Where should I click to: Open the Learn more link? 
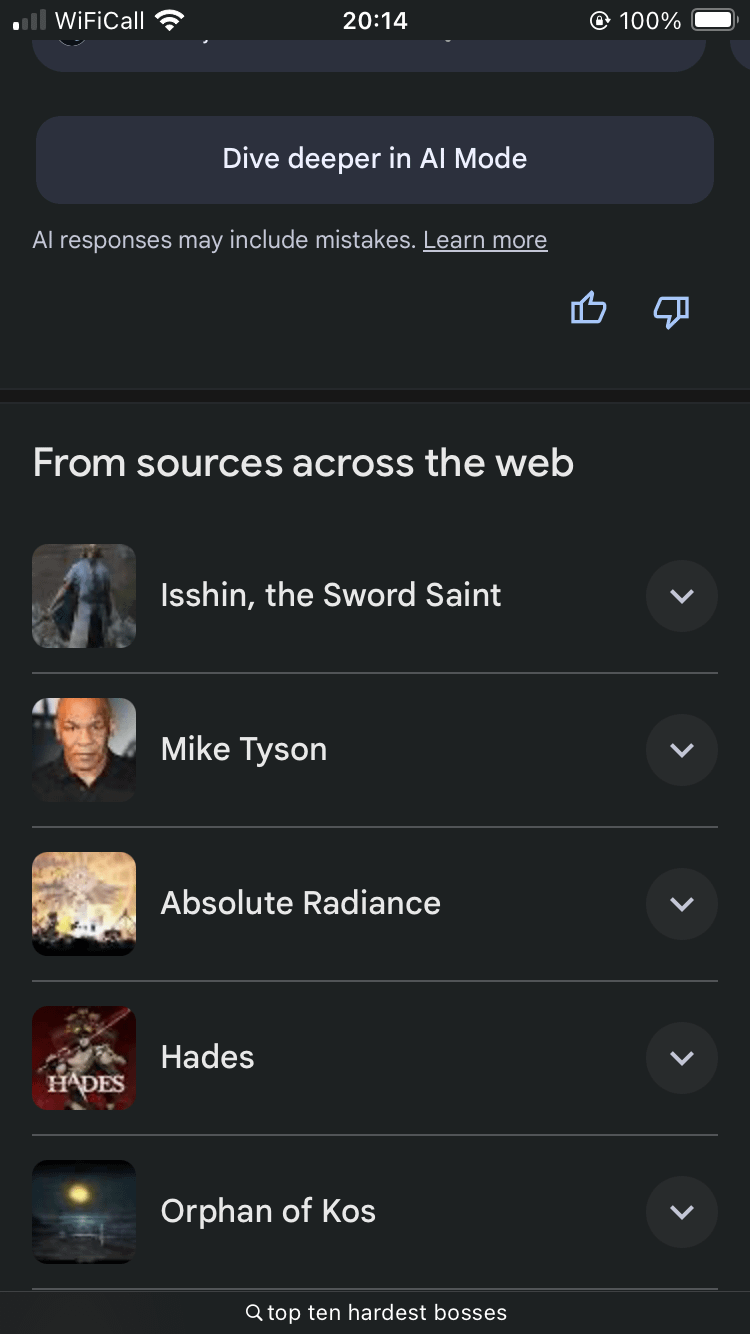point(485,240)
